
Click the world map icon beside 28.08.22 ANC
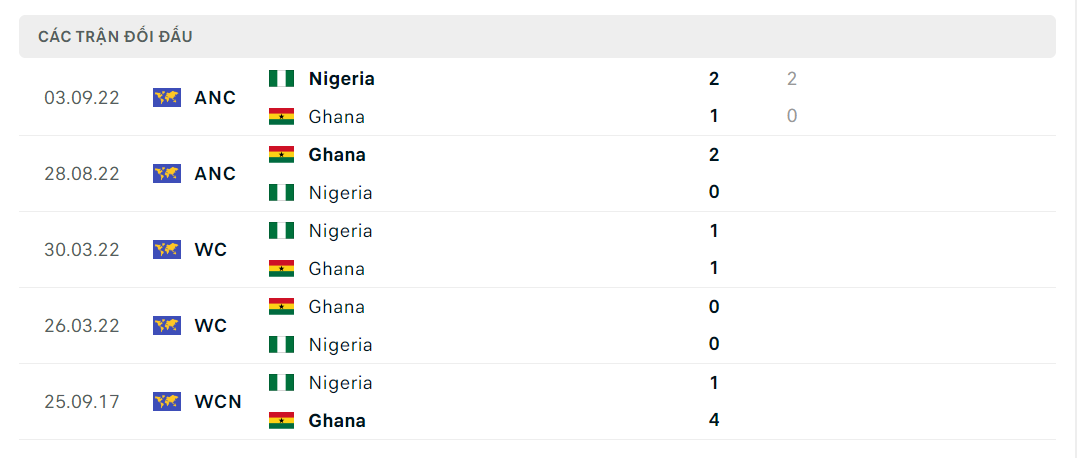point(166,174)
